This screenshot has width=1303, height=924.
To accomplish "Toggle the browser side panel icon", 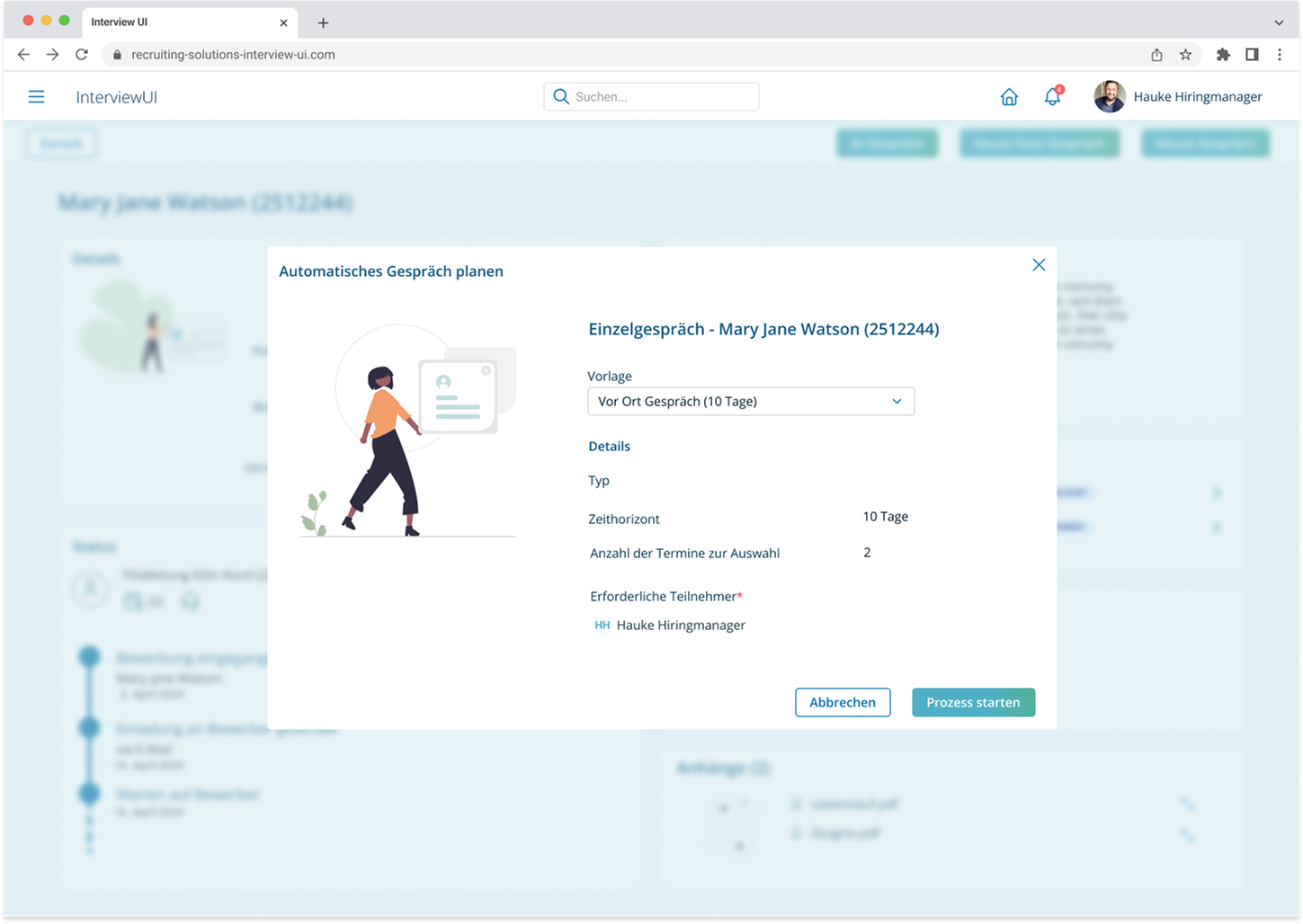I will point(1252,55).
